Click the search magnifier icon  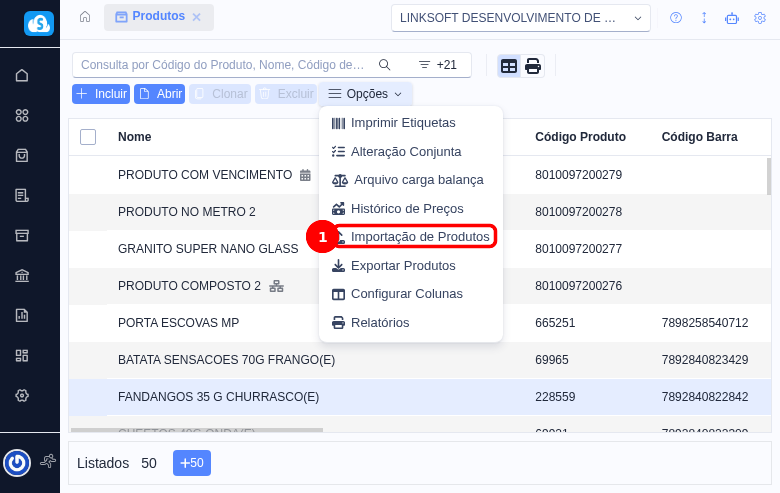click(384, 65)
